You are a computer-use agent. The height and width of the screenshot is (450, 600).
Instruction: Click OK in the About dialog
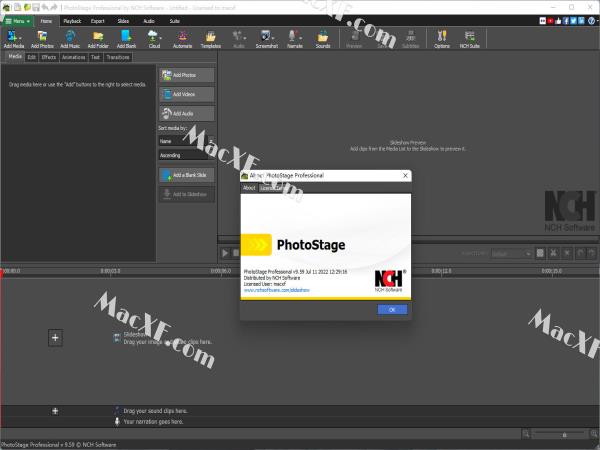[x=392, y=310]
